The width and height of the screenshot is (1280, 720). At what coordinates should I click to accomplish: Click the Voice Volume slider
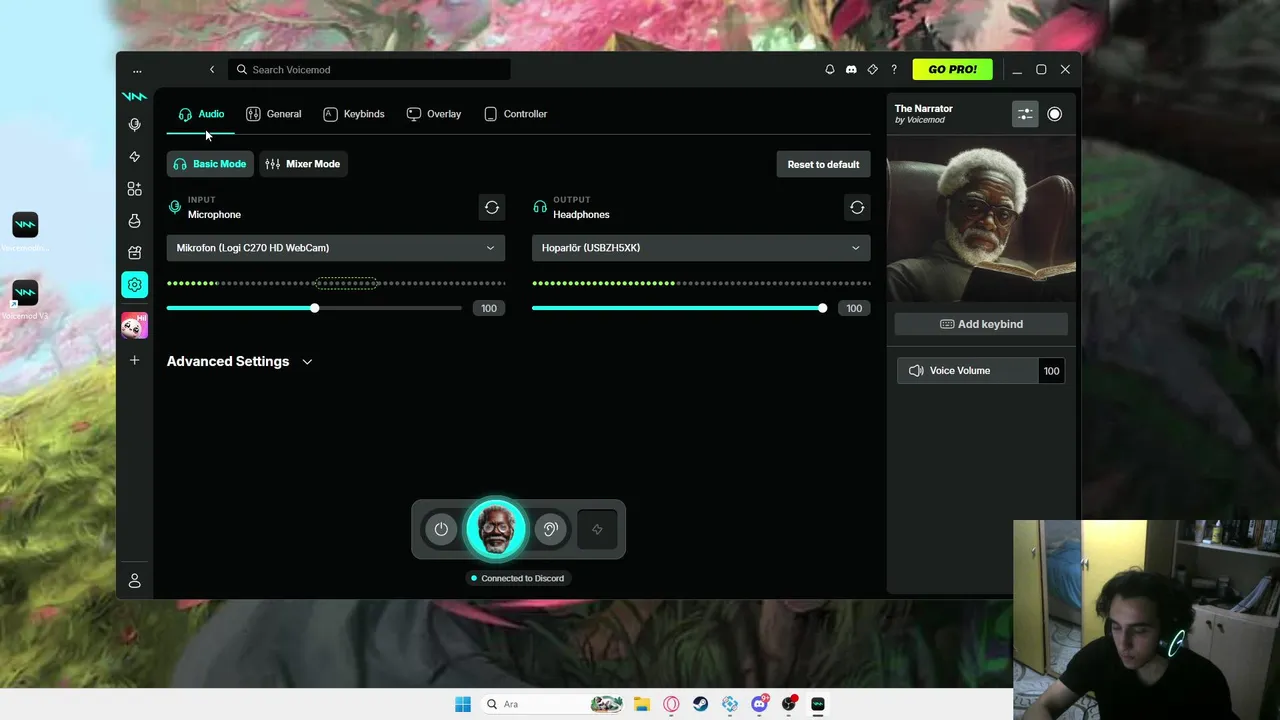pos(968,371)
